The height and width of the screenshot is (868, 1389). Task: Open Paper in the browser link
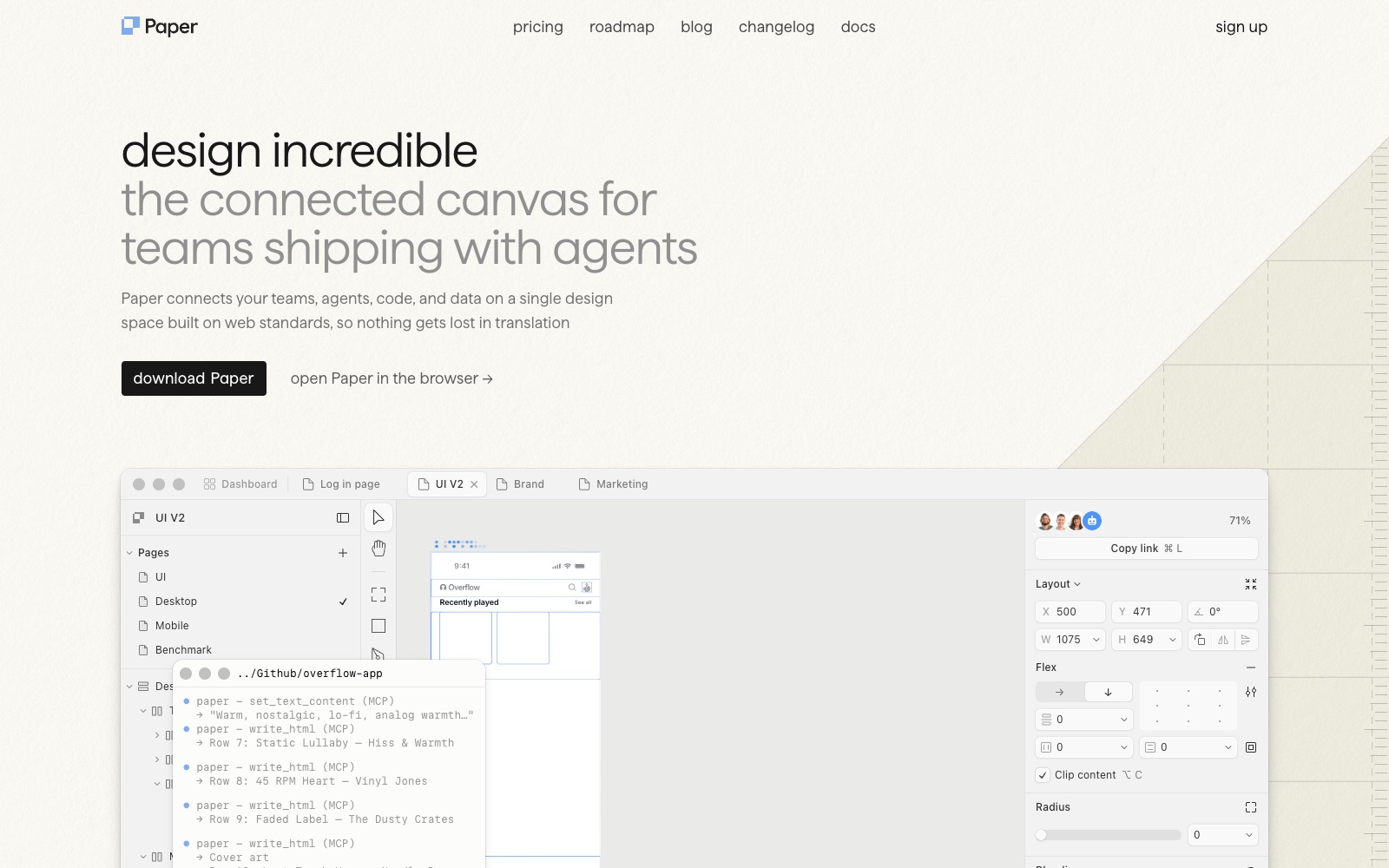pyautogui.click(x=392, y=378)
